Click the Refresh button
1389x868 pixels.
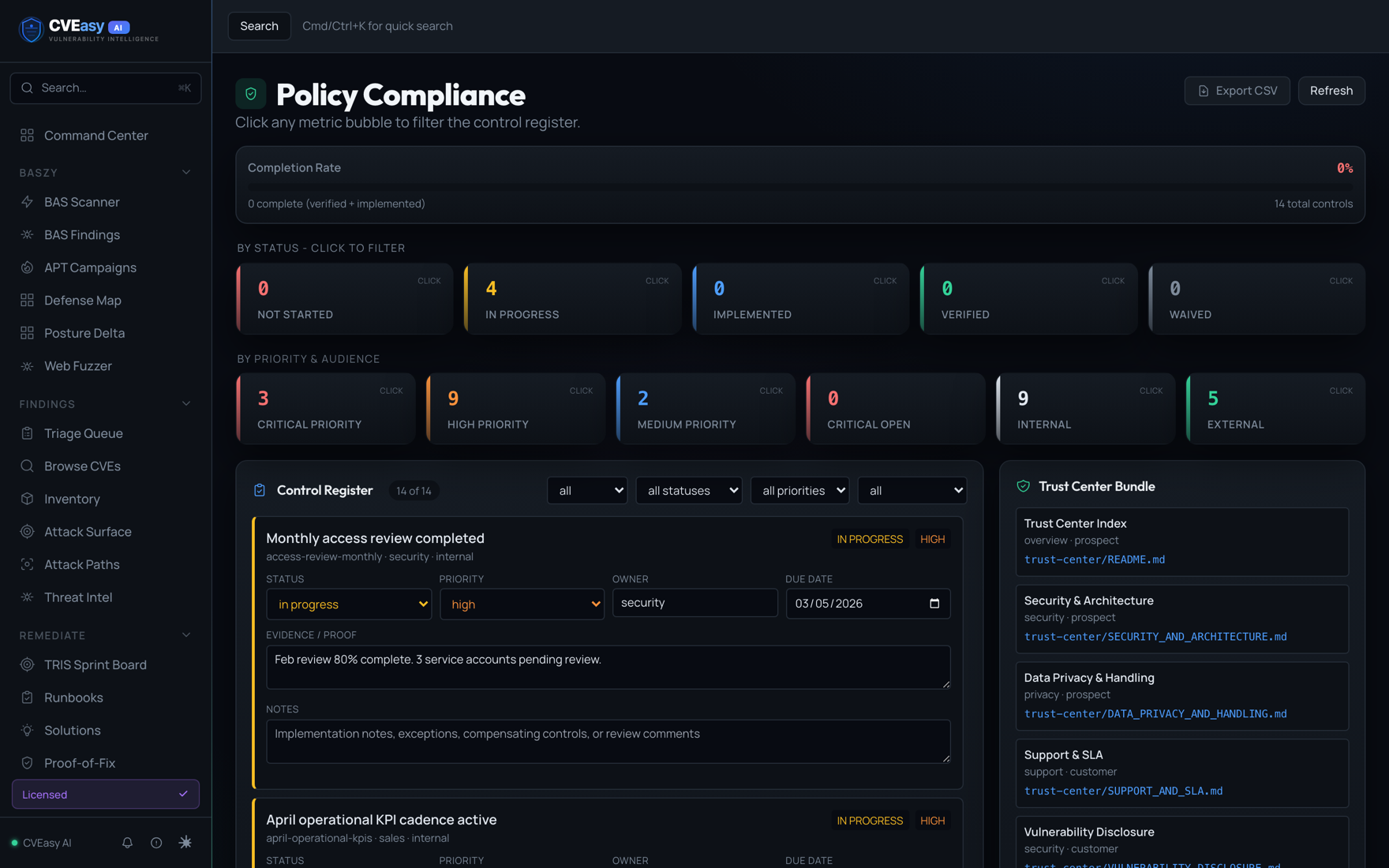click(x=1331, y=91)
